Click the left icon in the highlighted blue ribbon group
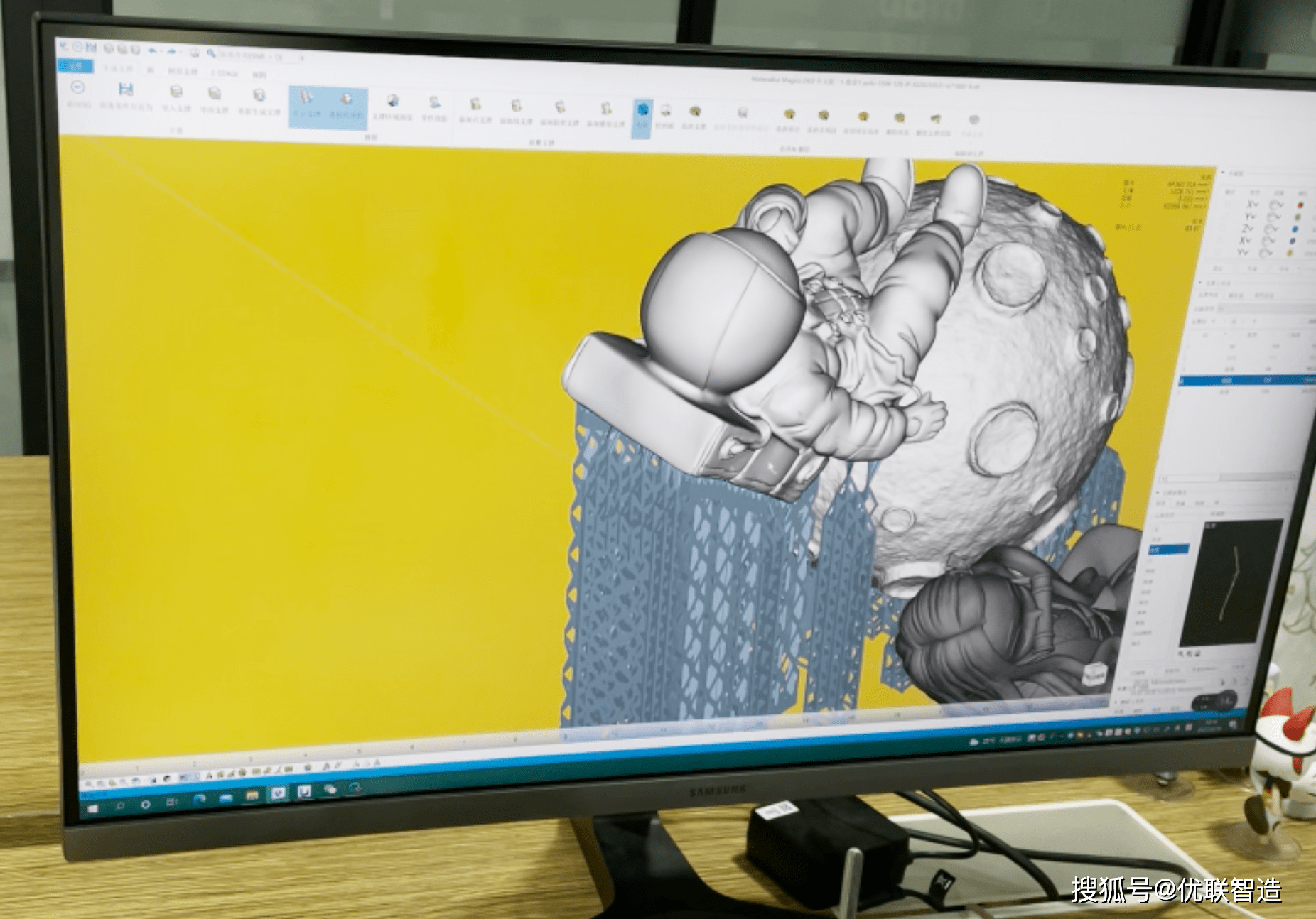 [306, 97]
